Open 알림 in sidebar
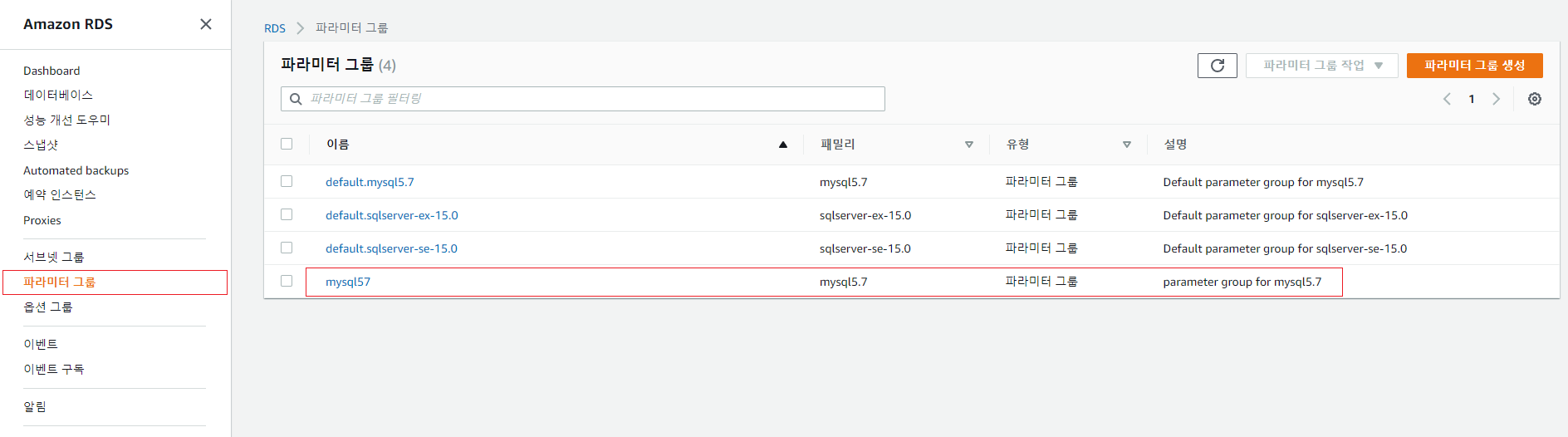 (x=35, y=407)
